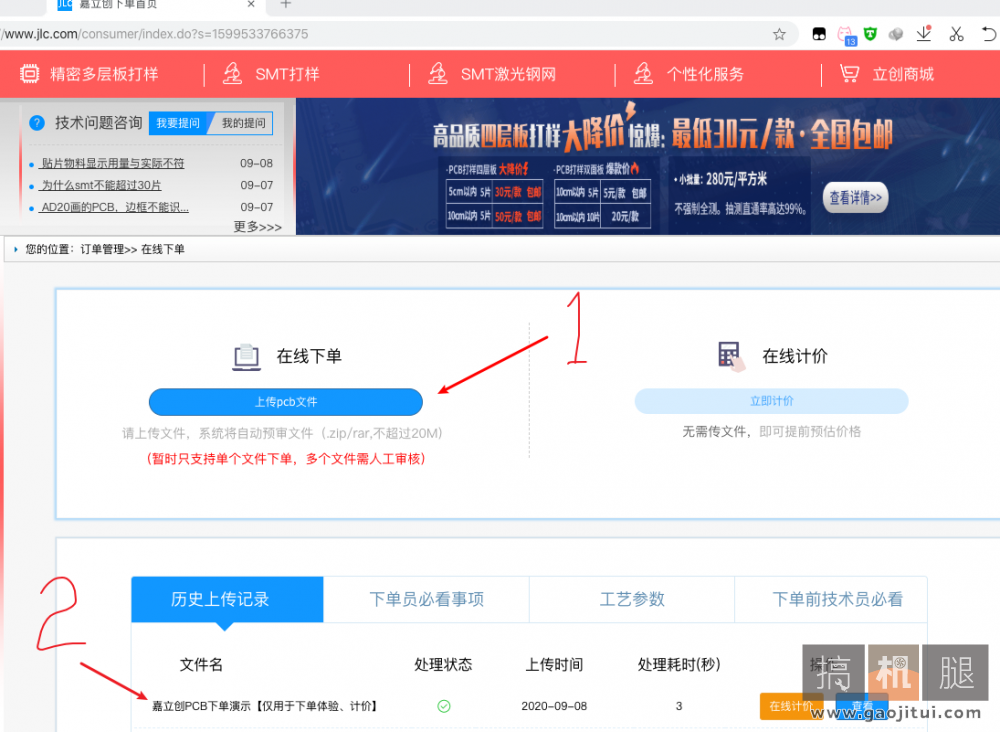The height and width of the screenshot is (732, 1000).
Task: Click the processing time value 3
Action: pyautogui.click(x=679, y=706)
